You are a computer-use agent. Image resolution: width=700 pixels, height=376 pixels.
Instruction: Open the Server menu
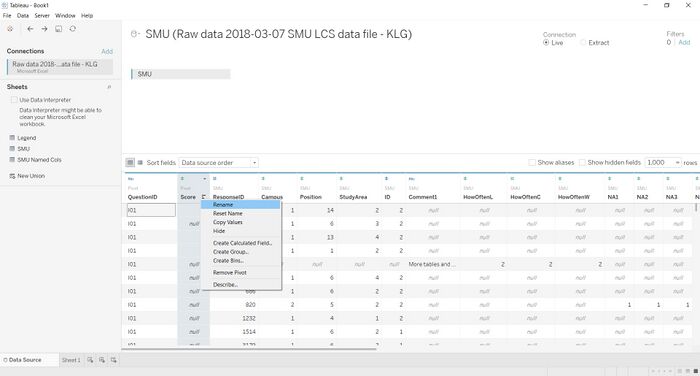tap(42, 16)
